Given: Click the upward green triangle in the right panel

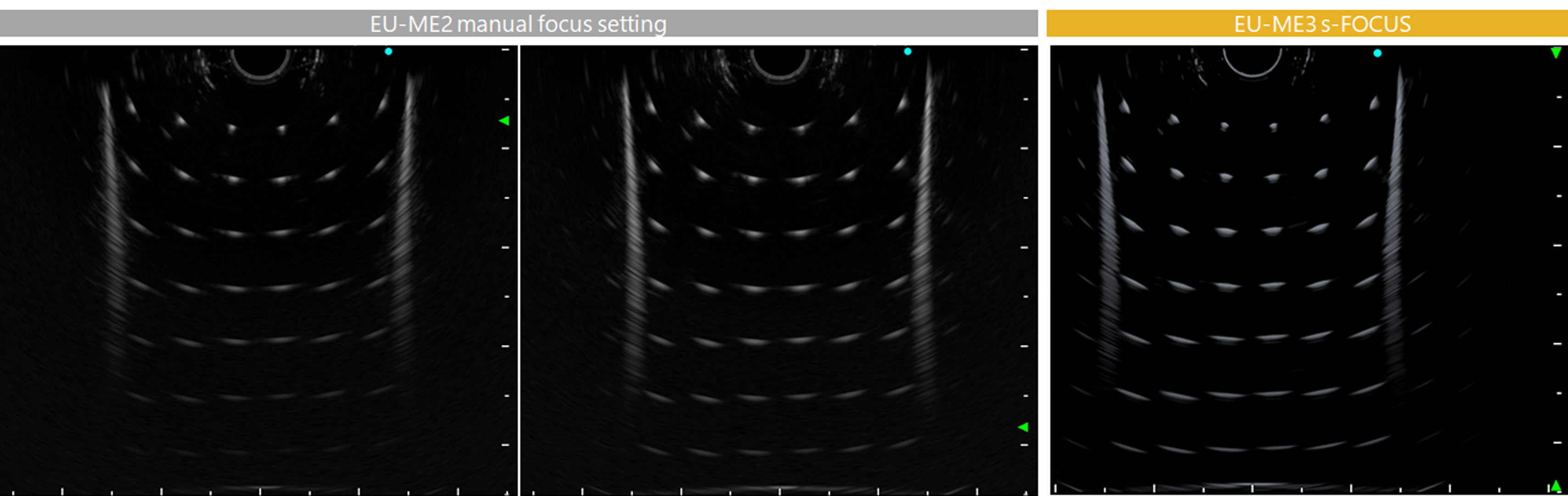Looking at the screenshot, I should coord(1556,485).
